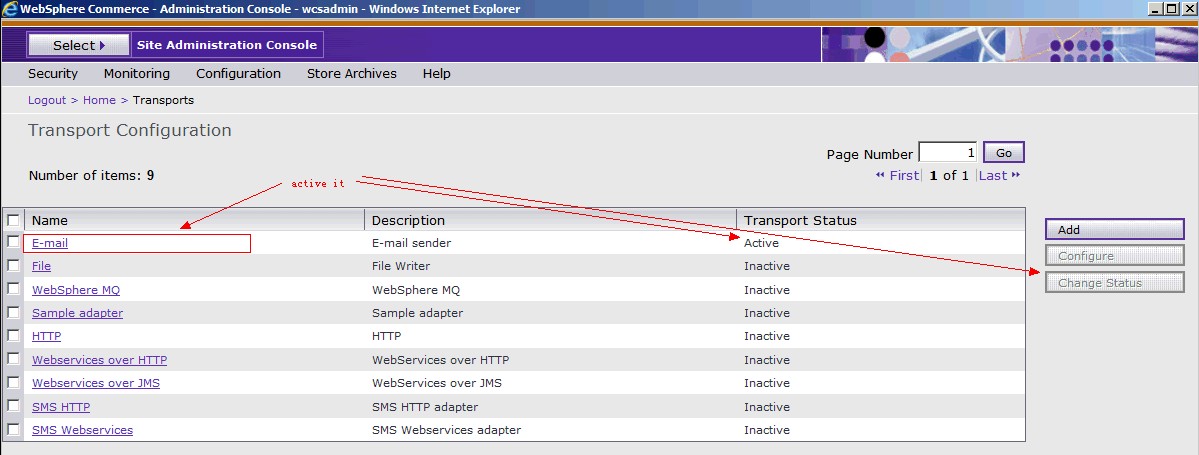Expand the Configuration menu
The image size is (1199, 455).
[x=238, y=73]
